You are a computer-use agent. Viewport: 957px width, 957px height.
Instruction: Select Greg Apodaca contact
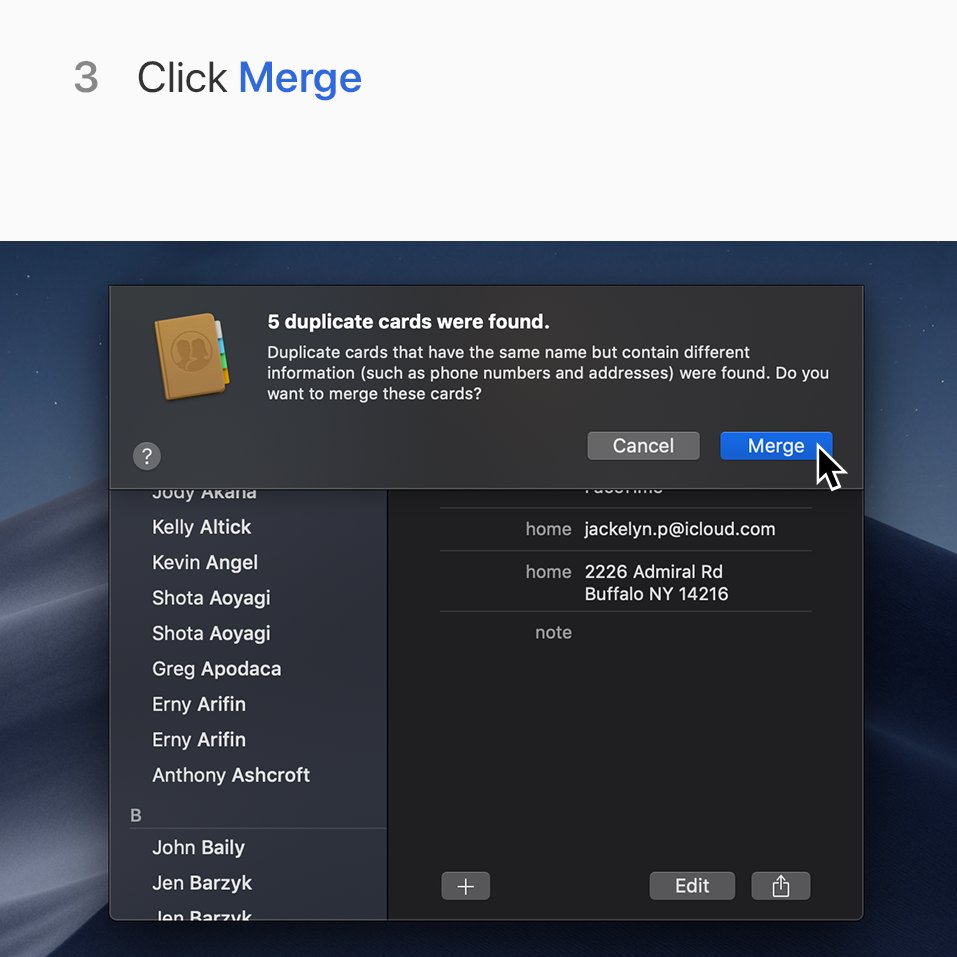coord(217,669)
